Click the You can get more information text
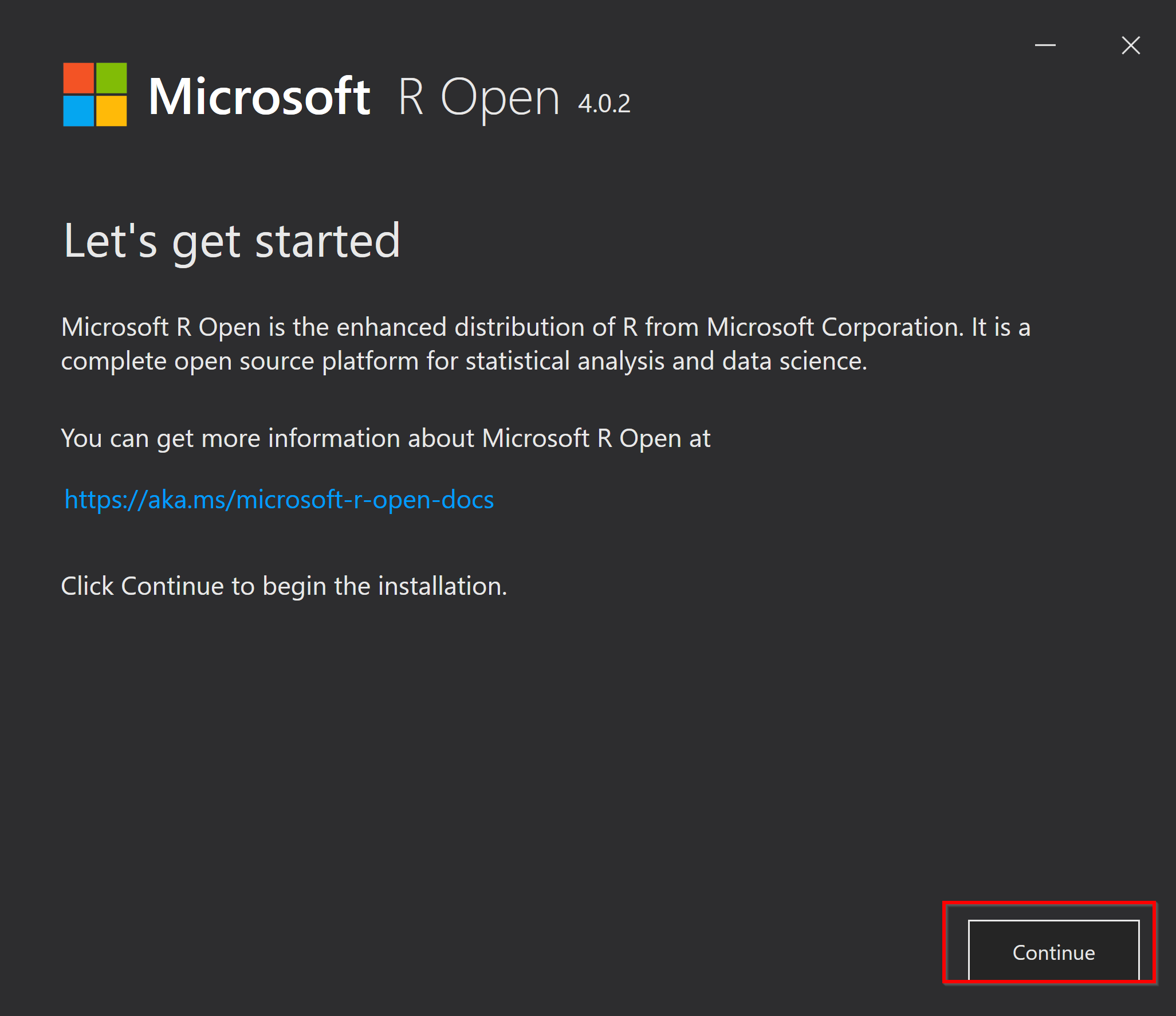Screen dimensions: 1176x1016 point(386,439)
